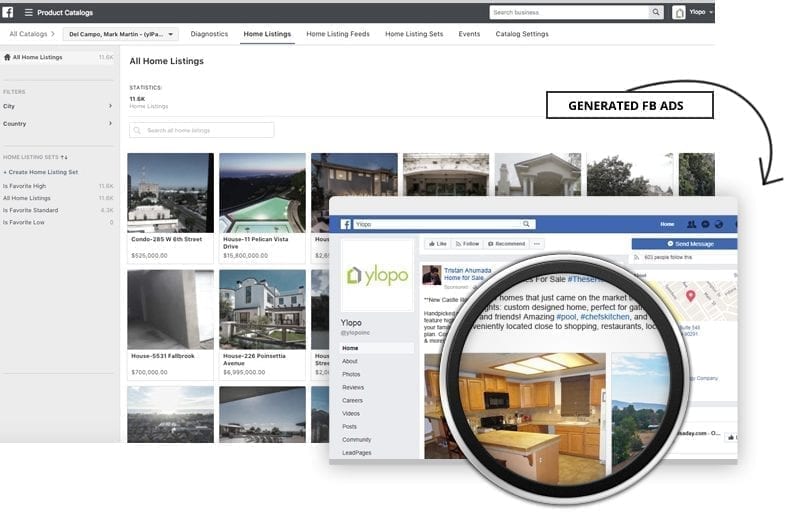Open the hamburger menu beside Product Catalogs
Viewport: 793px width, 512px height.
(28, 12)
